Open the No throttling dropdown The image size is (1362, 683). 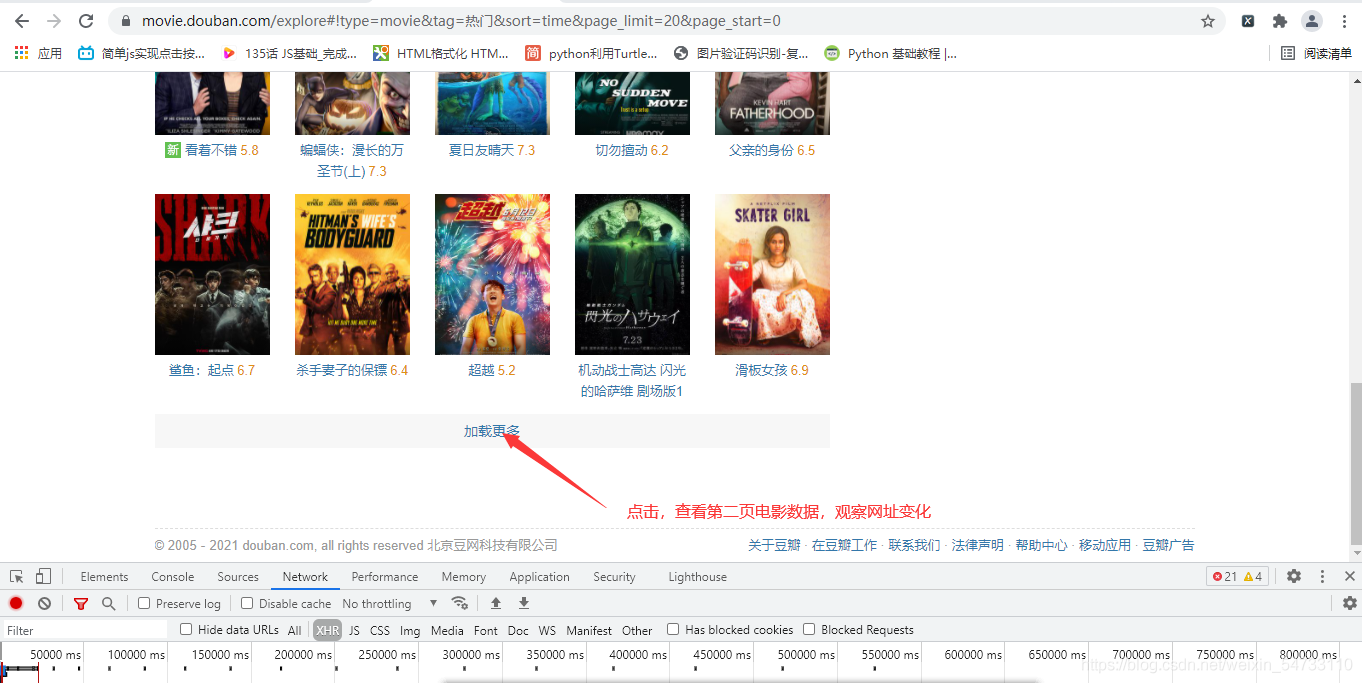pyautogui.click(x=390, y=603)
